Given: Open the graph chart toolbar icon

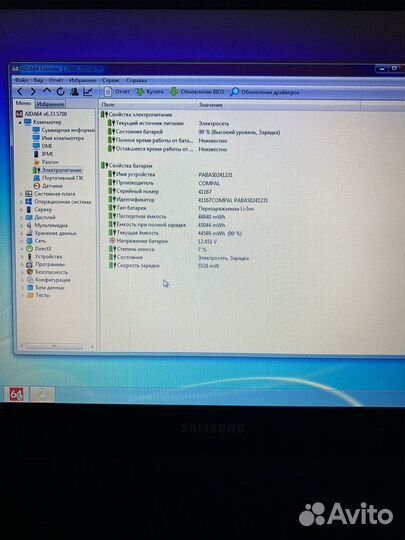Looking at the screenshot, I should pos(88,92).
